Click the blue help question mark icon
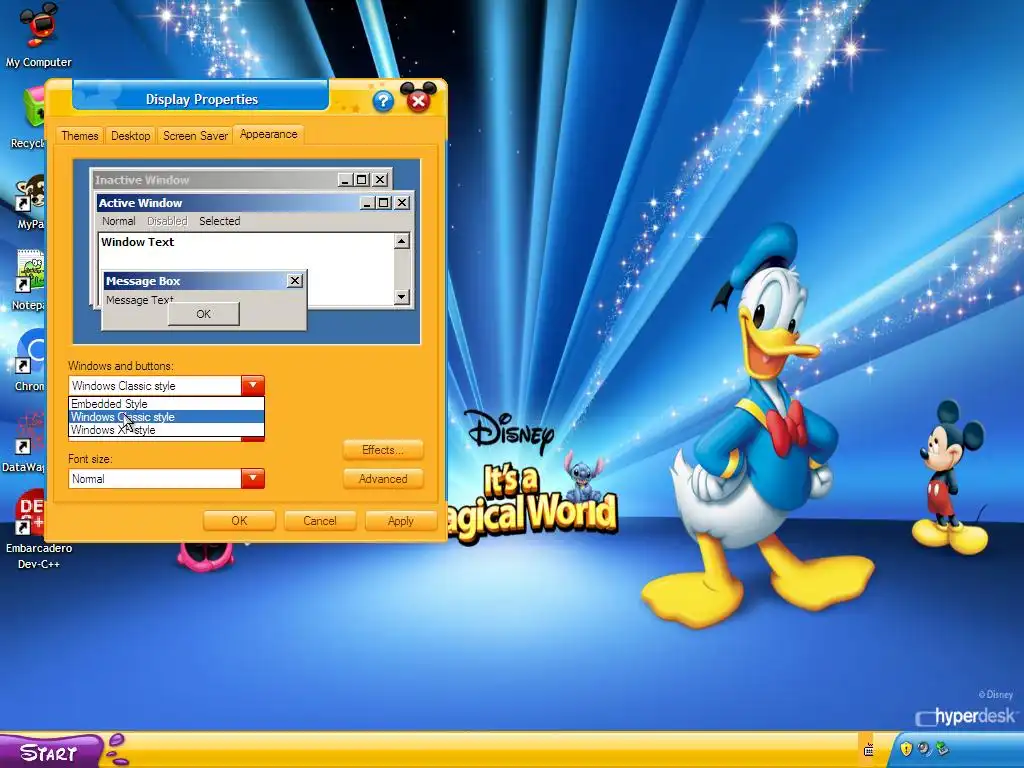 pyautogui.click(x=383, y=101)
